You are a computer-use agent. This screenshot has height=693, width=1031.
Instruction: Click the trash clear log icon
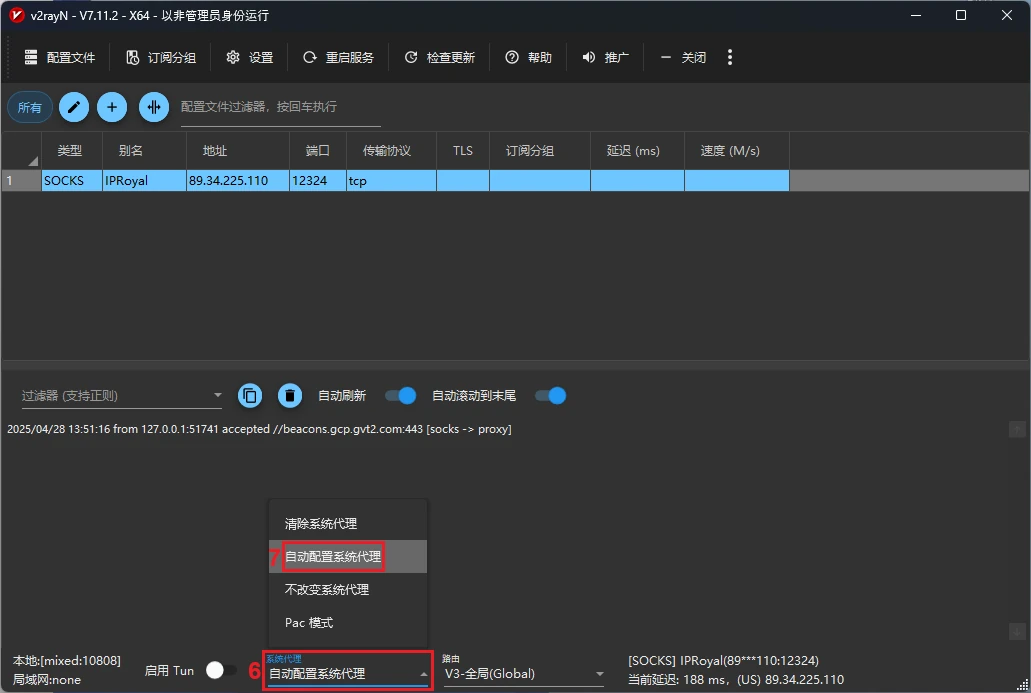[290, 396]
